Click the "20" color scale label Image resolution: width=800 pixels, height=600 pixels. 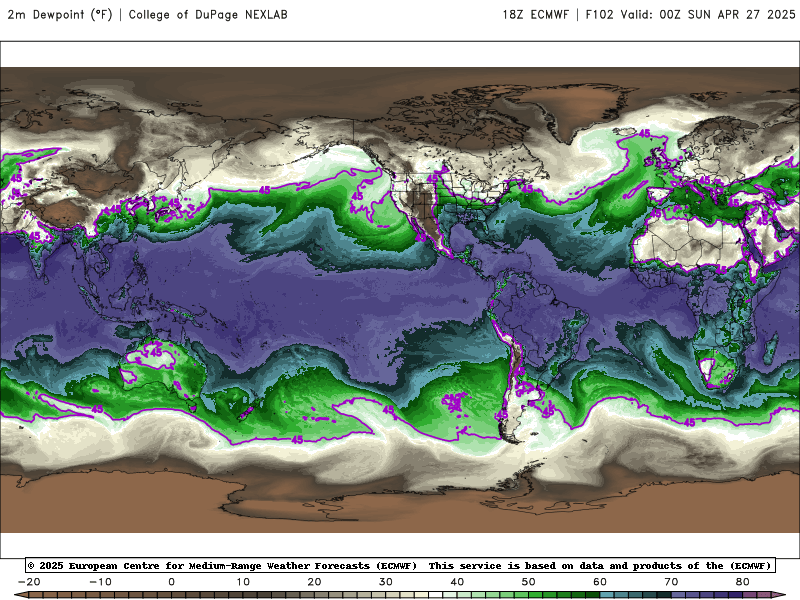point(314,582)
